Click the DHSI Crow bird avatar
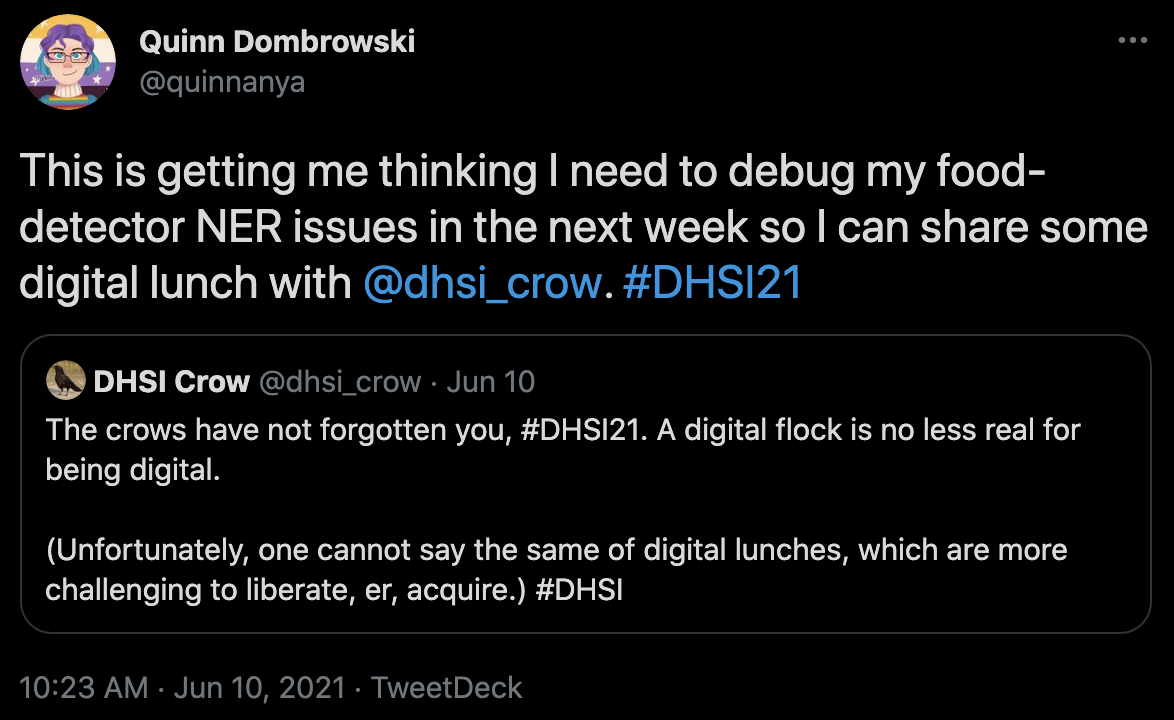 click(x=66, y=381)
